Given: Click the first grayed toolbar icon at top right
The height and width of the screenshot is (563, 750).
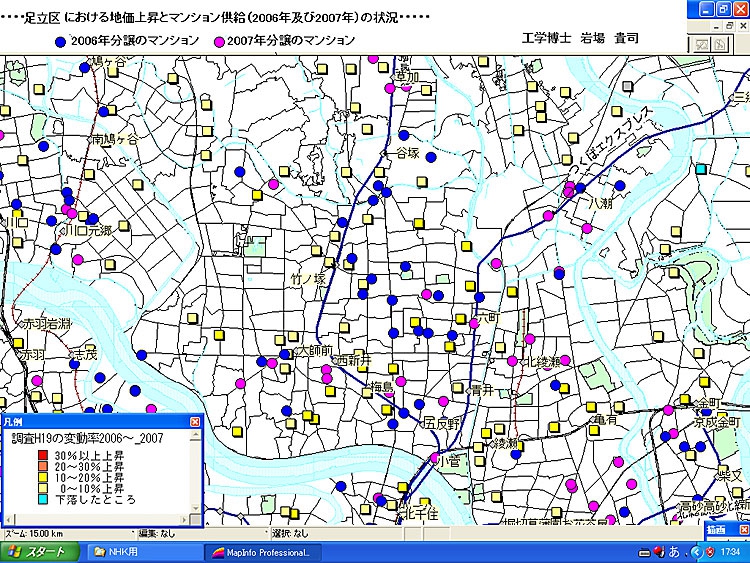Looking at the screenshot, I should [x=702, y=44].
